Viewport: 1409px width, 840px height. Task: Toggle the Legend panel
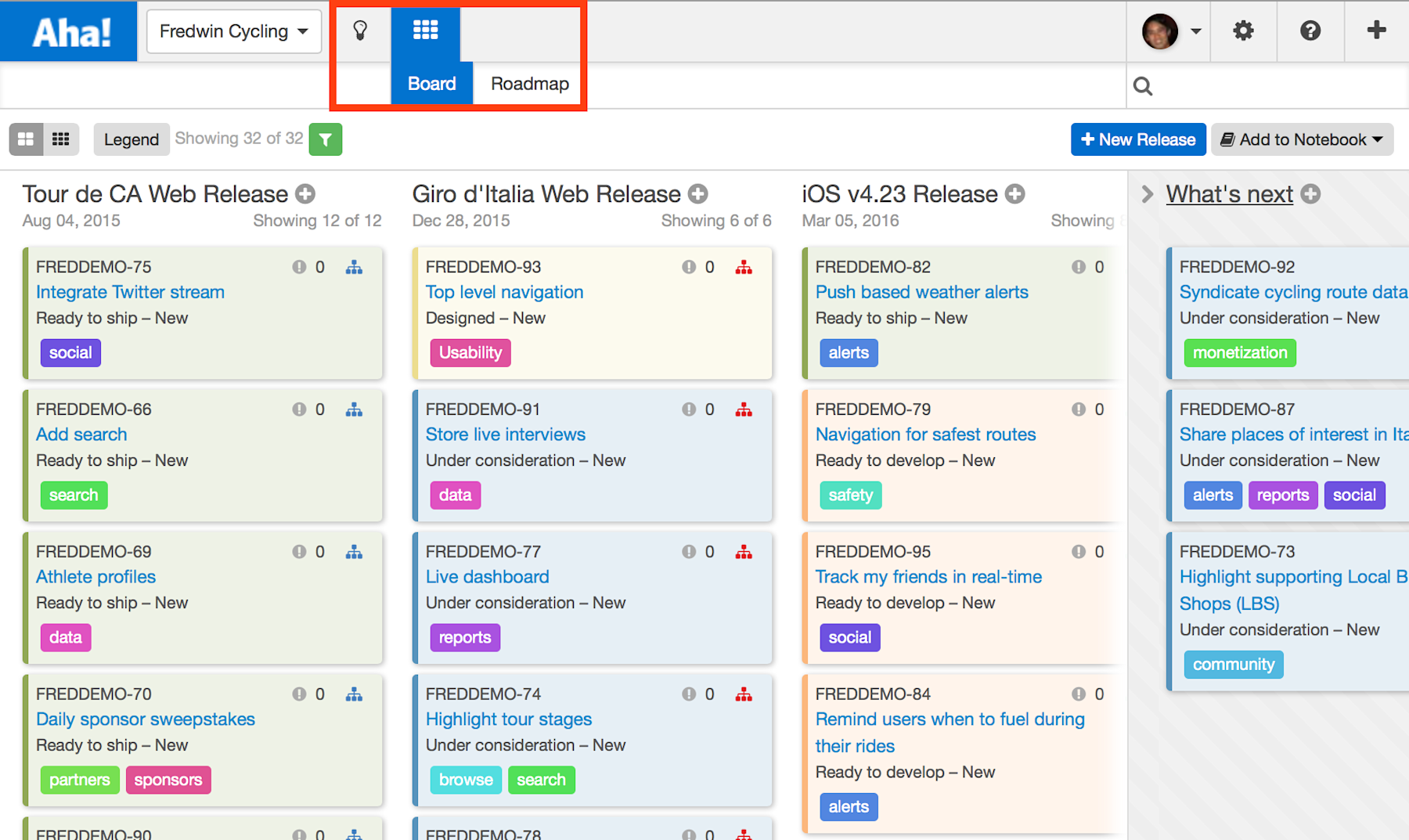tap(131, 139)
